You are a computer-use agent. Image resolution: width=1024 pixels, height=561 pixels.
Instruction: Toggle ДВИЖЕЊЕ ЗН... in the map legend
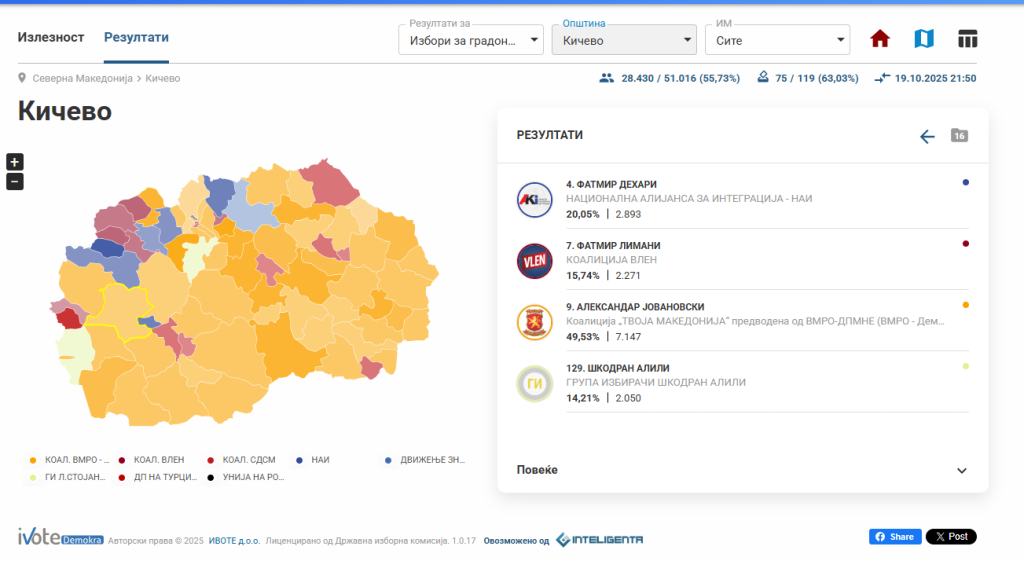425,460
